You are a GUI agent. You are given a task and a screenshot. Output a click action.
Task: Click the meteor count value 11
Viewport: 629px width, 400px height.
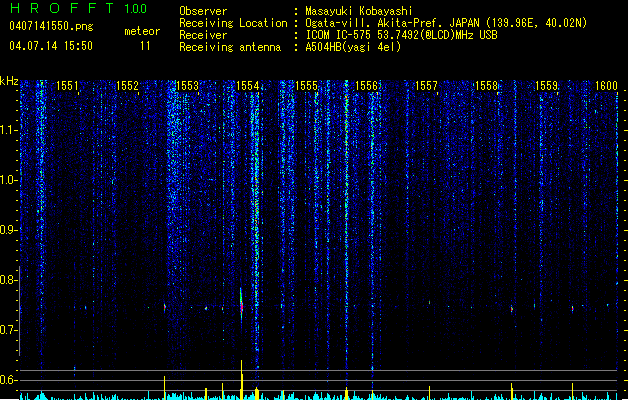(x=145, y=46)
